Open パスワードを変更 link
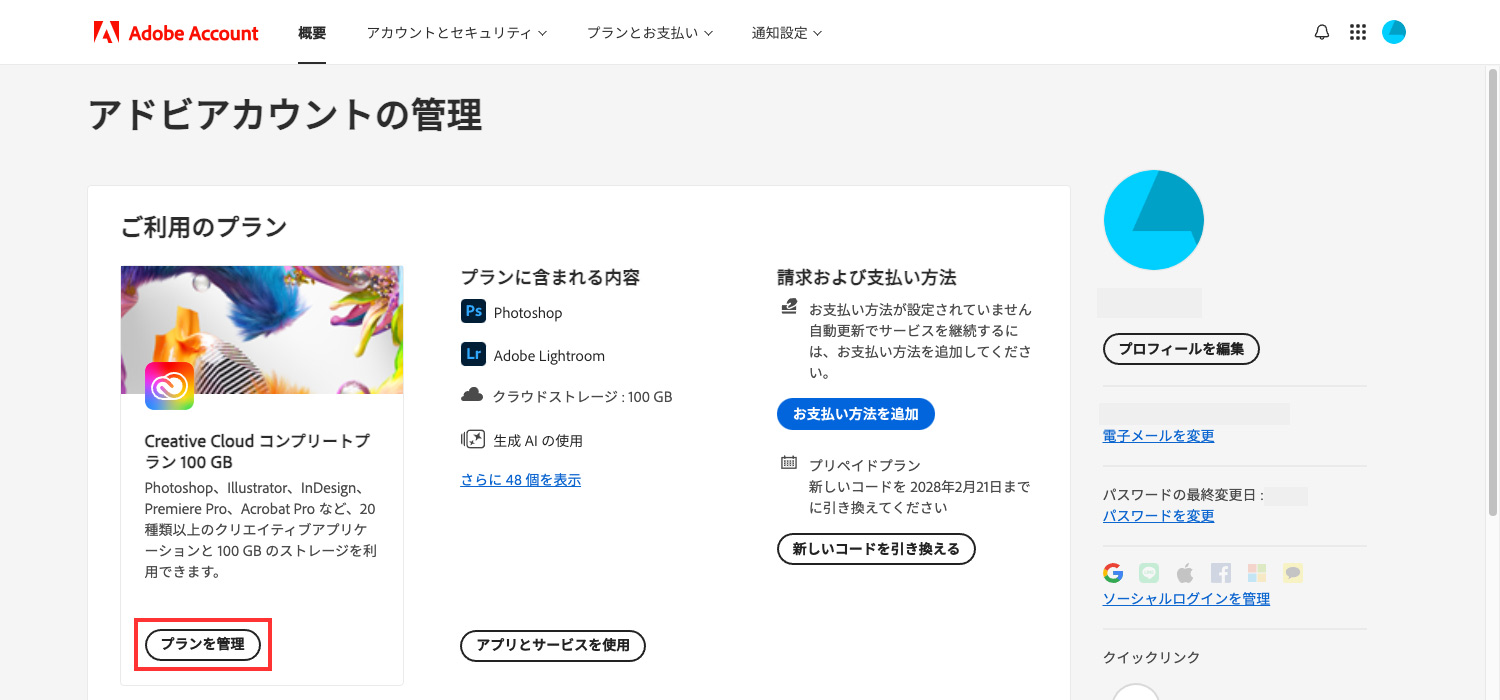Viewport: 1500px width, 700px height. pos(1158,516)
